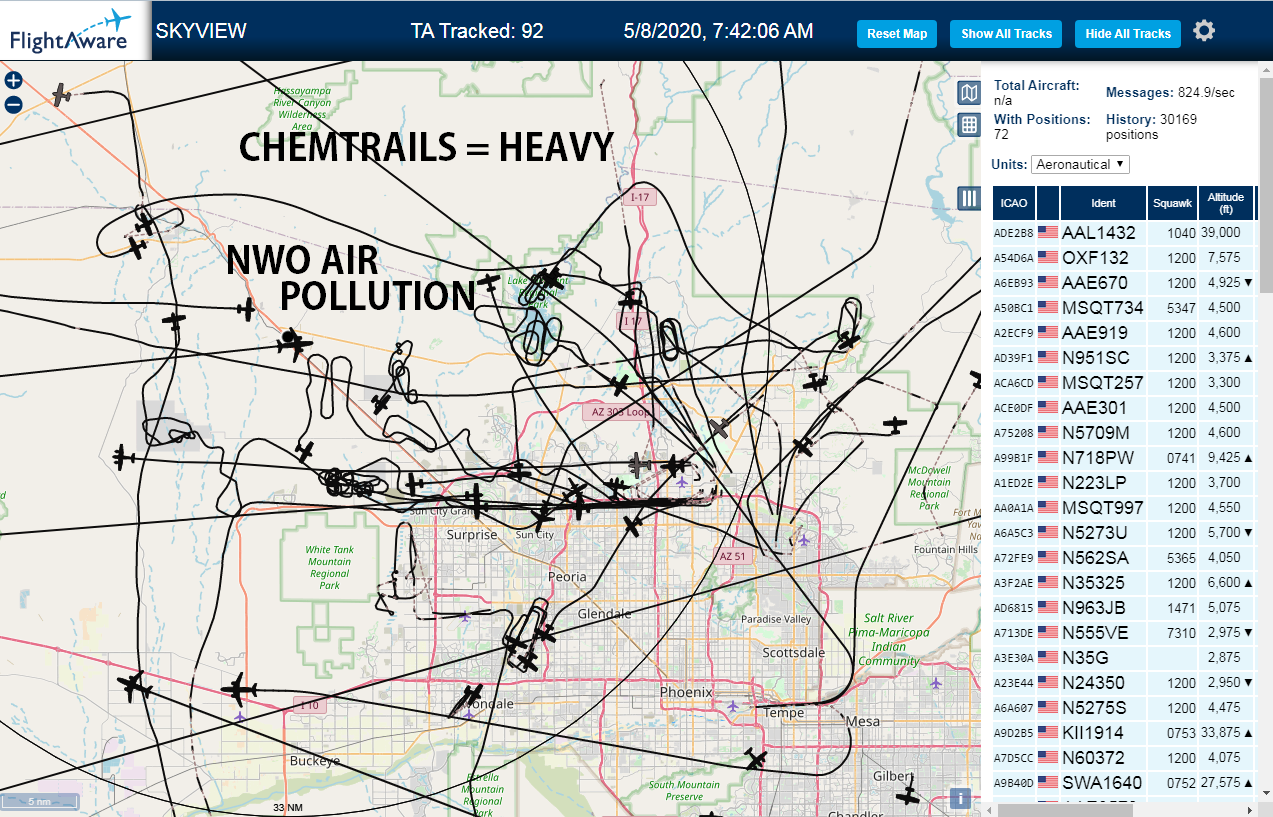Click the sidebar scrollbar up arrow
This screenshot has width=1273, height=817.
click(x=1264, y=69)
